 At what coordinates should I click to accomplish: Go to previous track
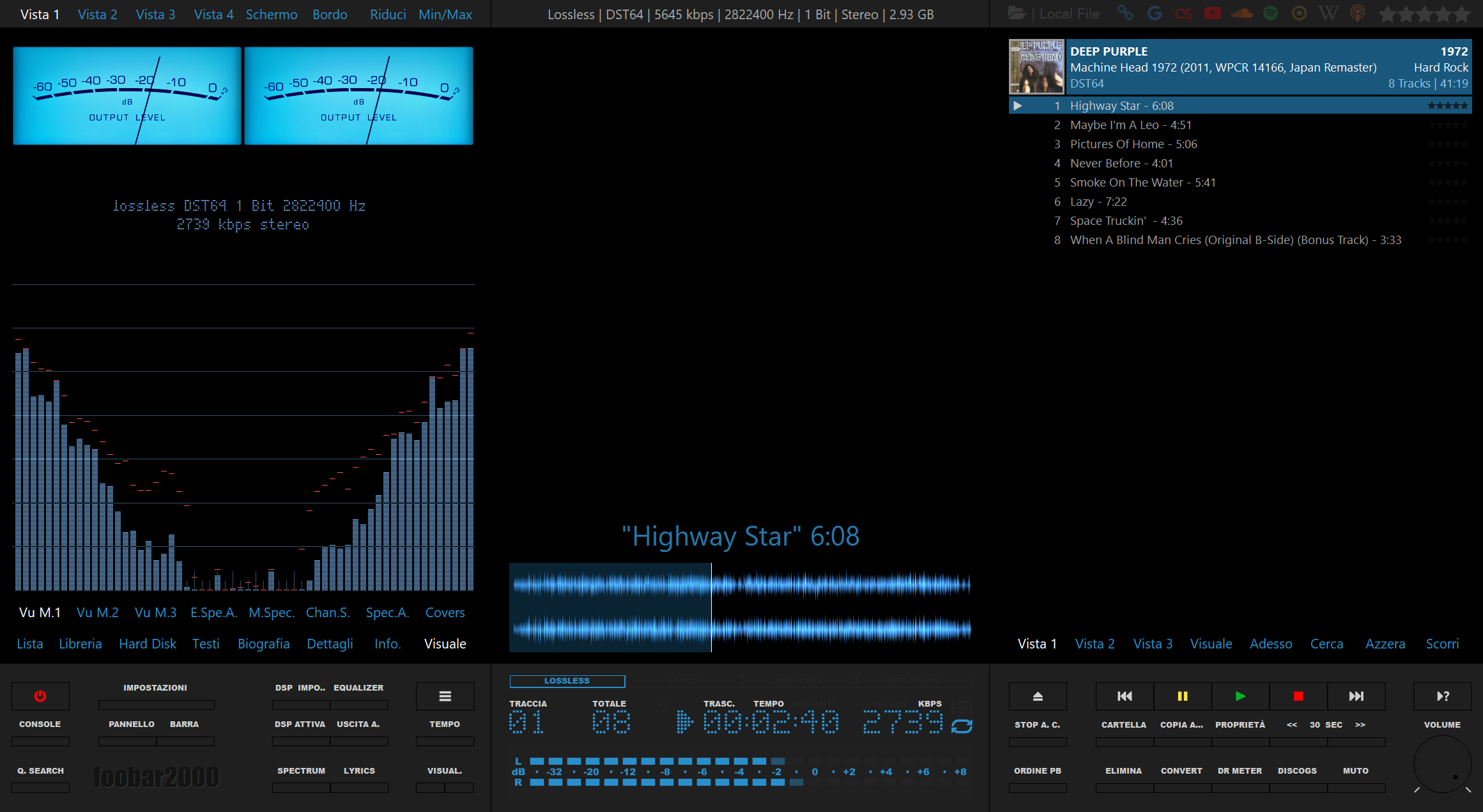coord(1125,696)
